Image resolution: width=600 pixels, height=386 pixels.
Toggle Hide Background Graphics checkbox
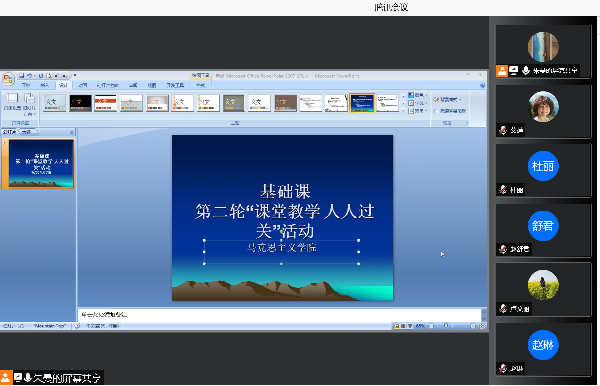pos(436,111)
